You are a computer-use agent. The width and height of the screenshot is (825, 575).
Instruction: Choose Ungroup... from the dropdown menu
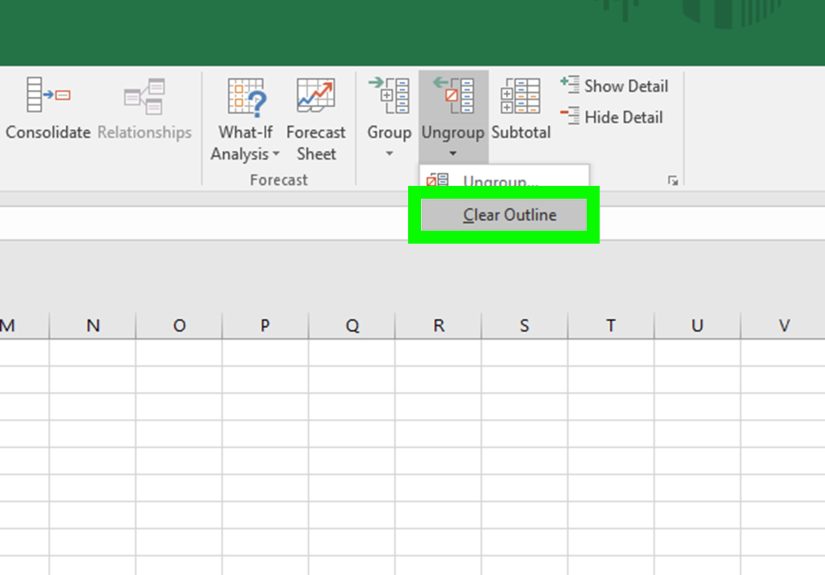click(x=504, y=179)
